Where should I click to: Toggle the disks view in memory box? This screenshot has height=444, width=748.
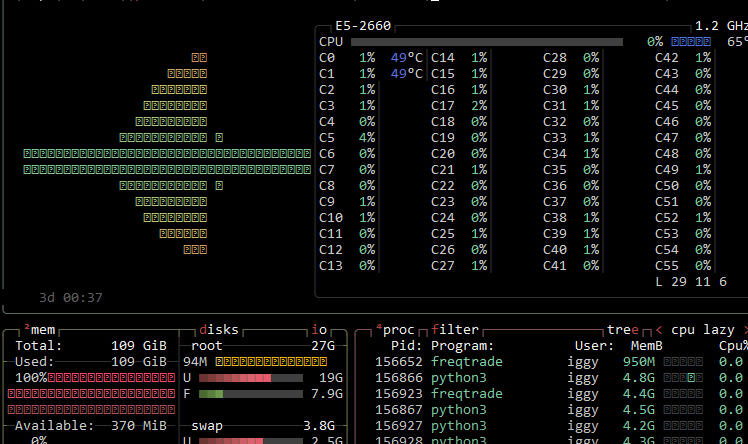[x=218, y=330]
